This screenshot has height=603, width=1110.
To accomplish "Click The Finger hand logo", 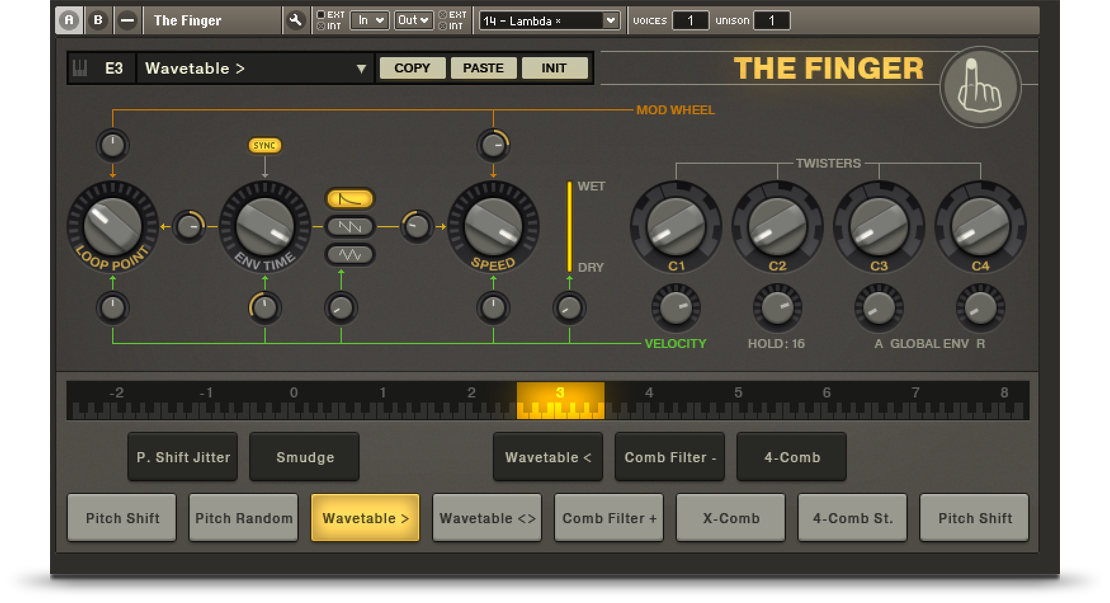I will (x=980, y=87).
